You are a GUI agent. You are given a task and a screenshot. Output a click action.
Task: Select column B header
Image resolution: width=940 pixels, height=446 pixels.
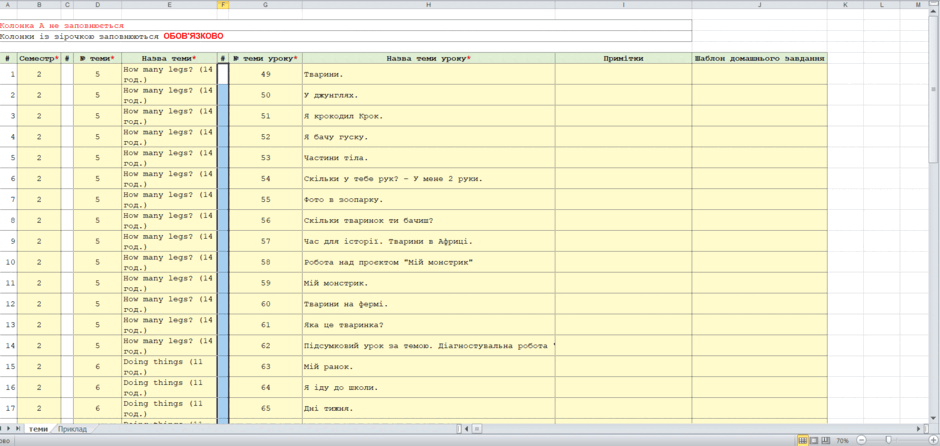click(x=39, y=4)
